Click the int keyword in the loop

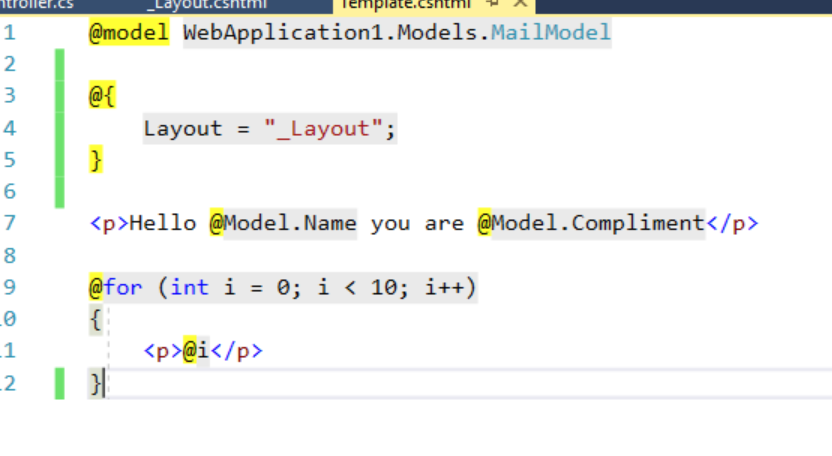tap(189, 287)
